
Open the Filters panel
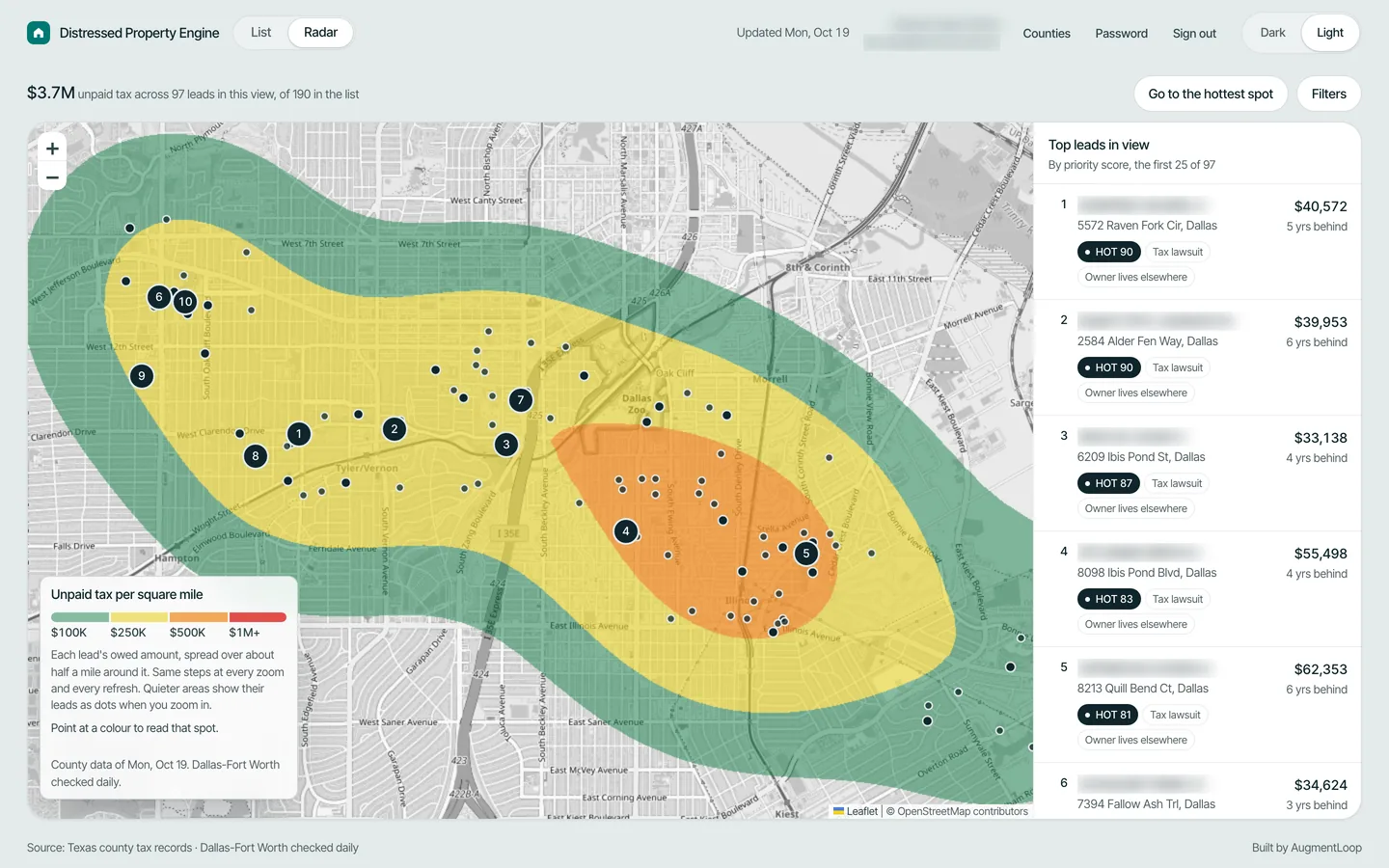[1329, 94]
